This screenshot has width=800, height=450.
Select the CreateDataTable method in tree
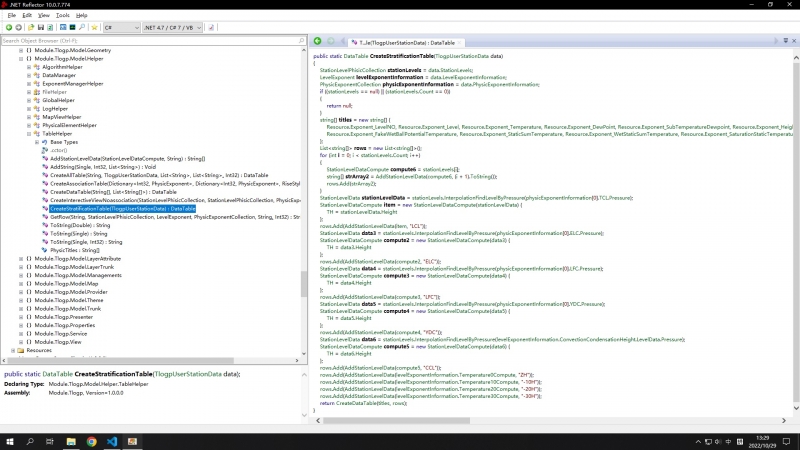(x=95, y=191)
